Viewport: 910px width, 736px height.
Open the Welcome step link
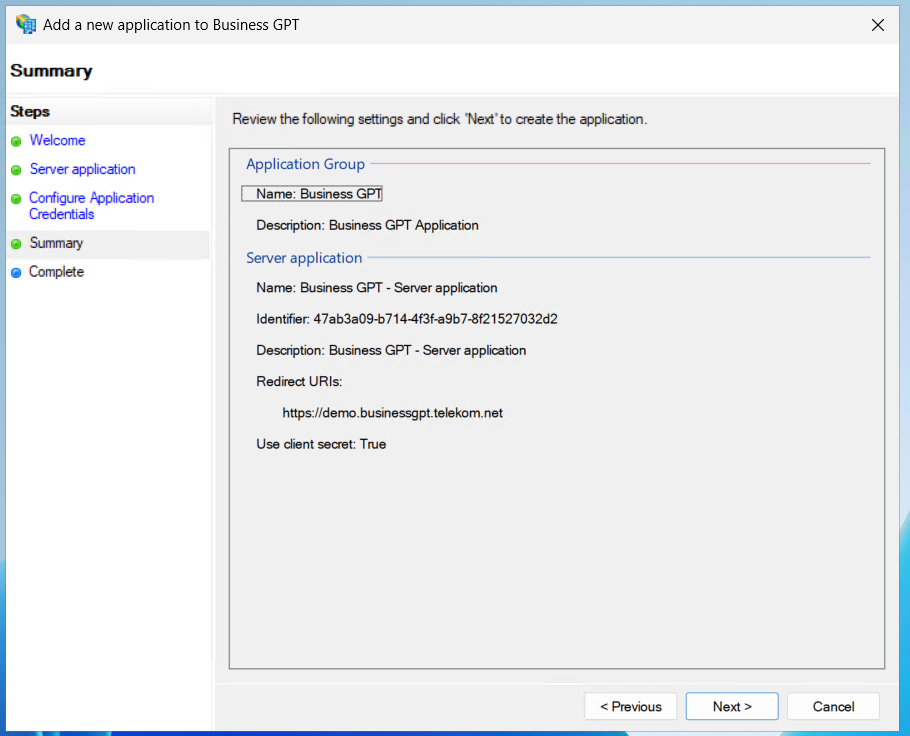pyautogui.click(x=57, y=140)
